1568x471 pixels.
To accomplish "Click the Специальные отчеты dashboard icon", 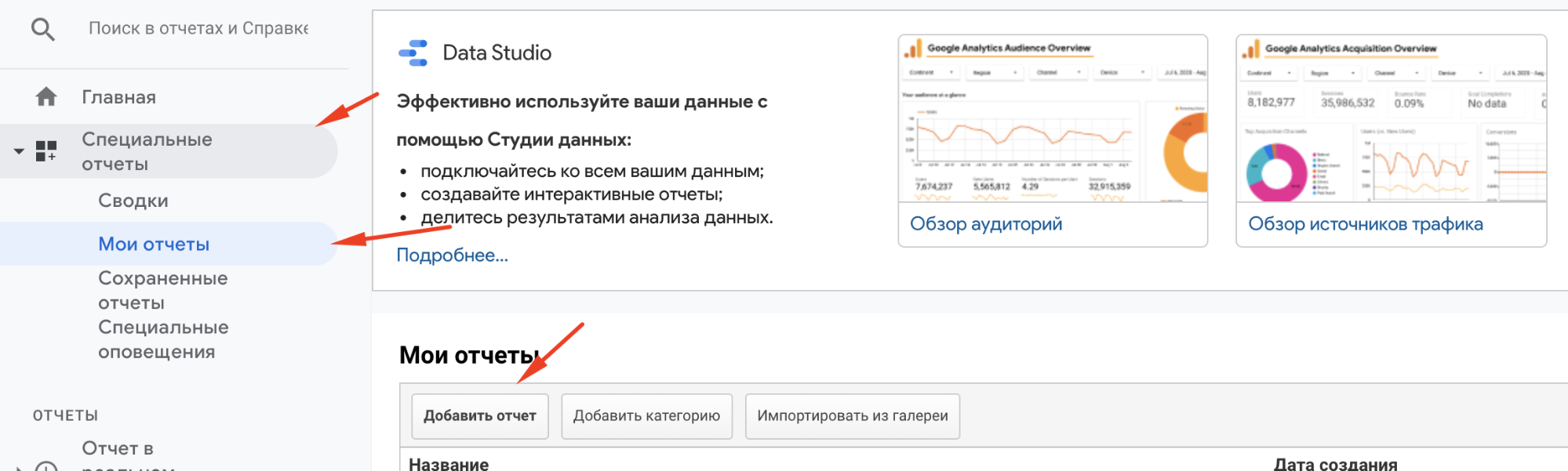I will click(46, 150).
